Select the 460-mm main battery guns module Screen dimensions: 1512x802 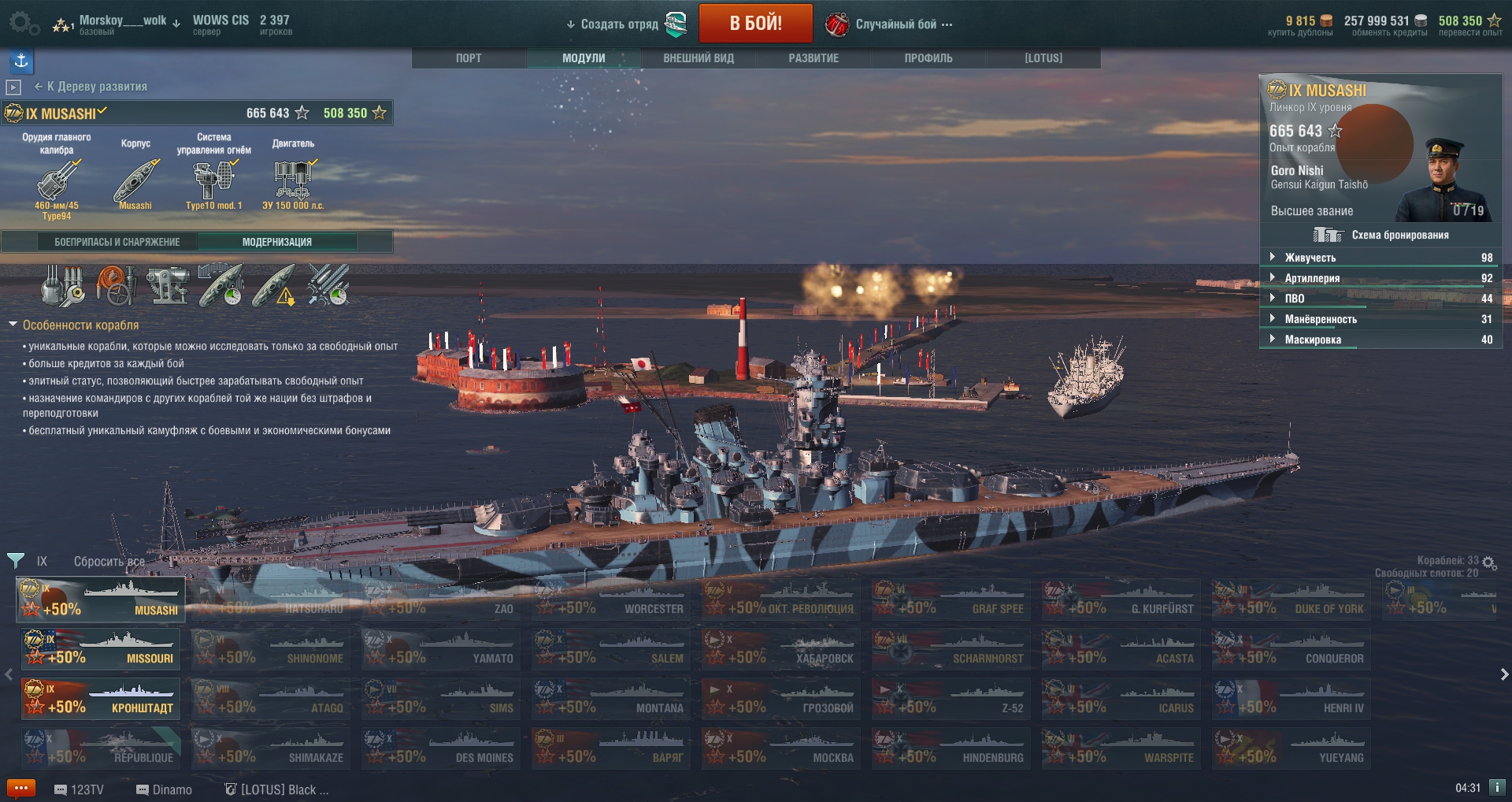tap(57, 180)
